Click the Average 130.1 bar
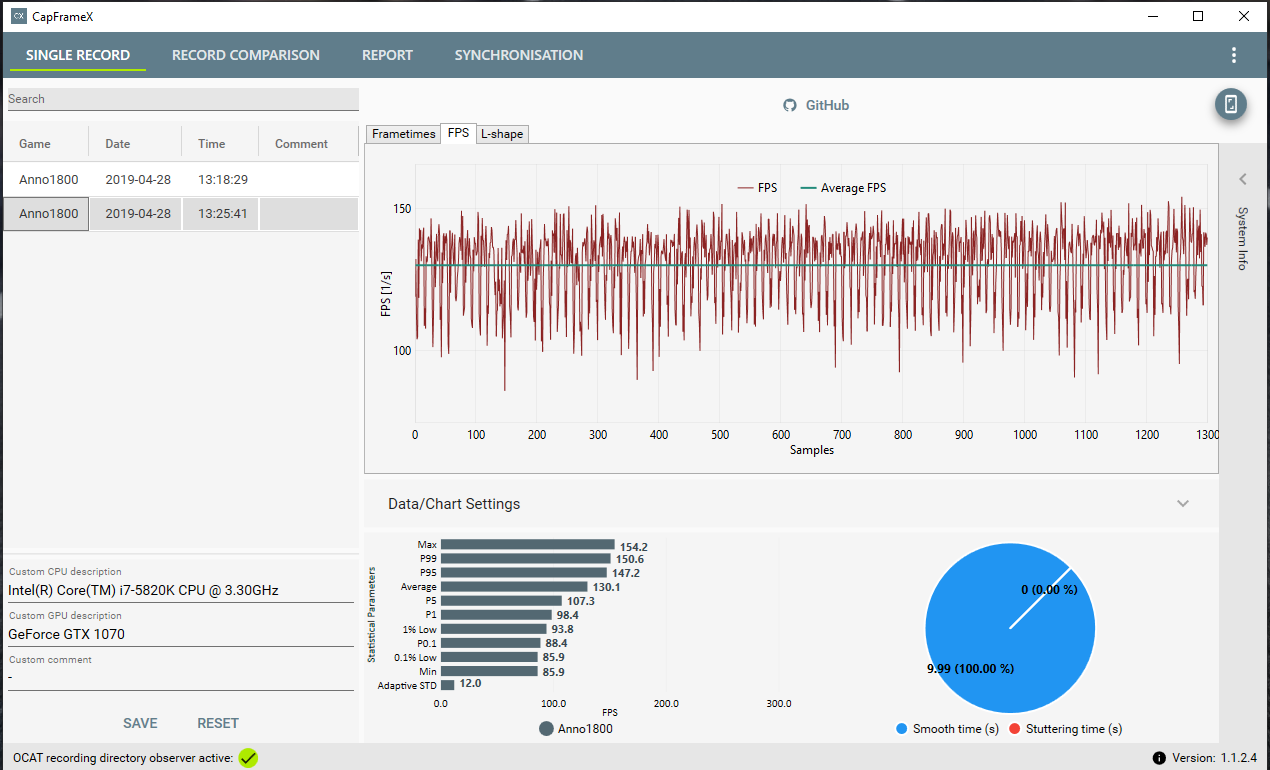 515,587
